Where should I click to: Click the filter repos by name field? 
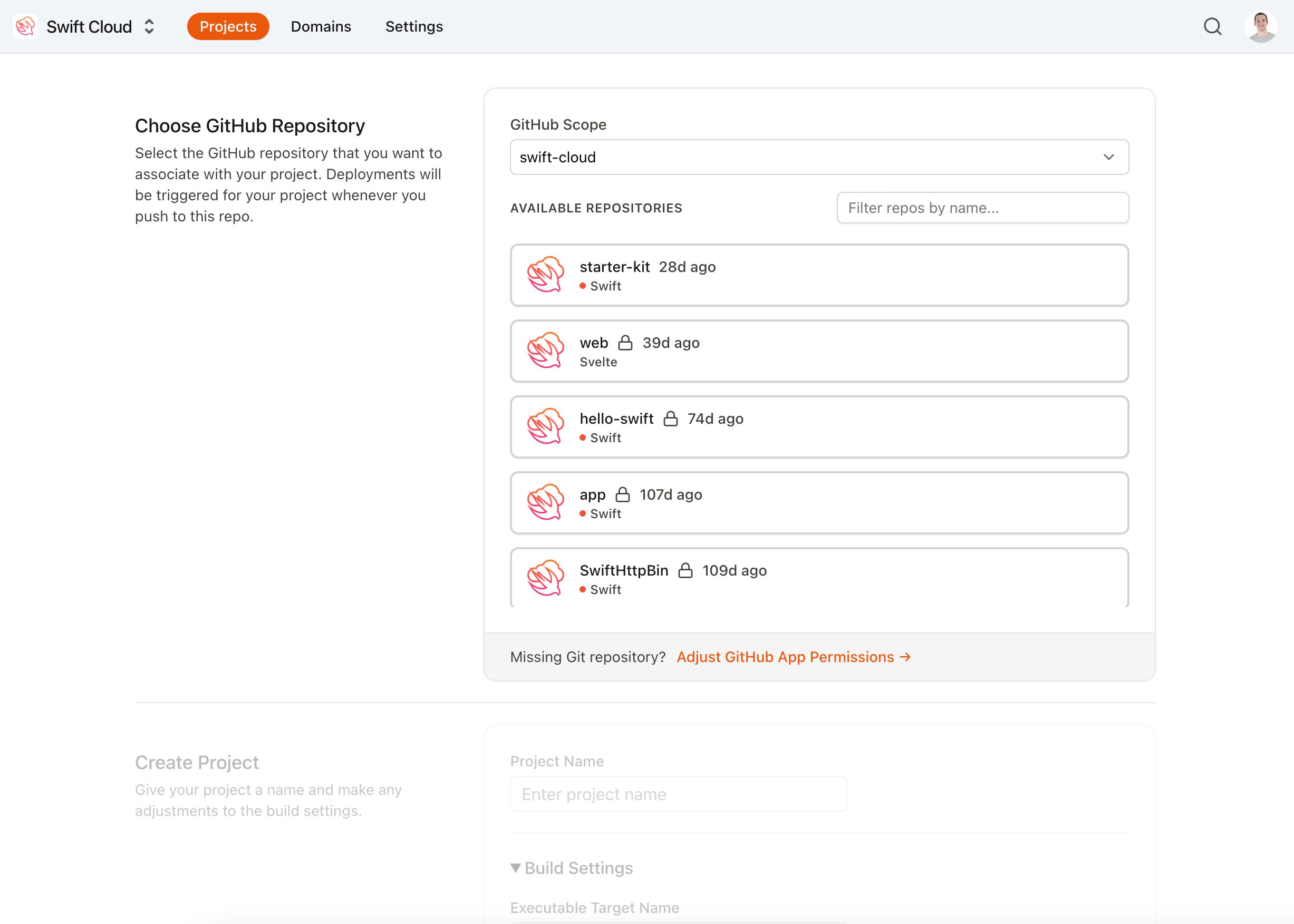pos(983,208)
